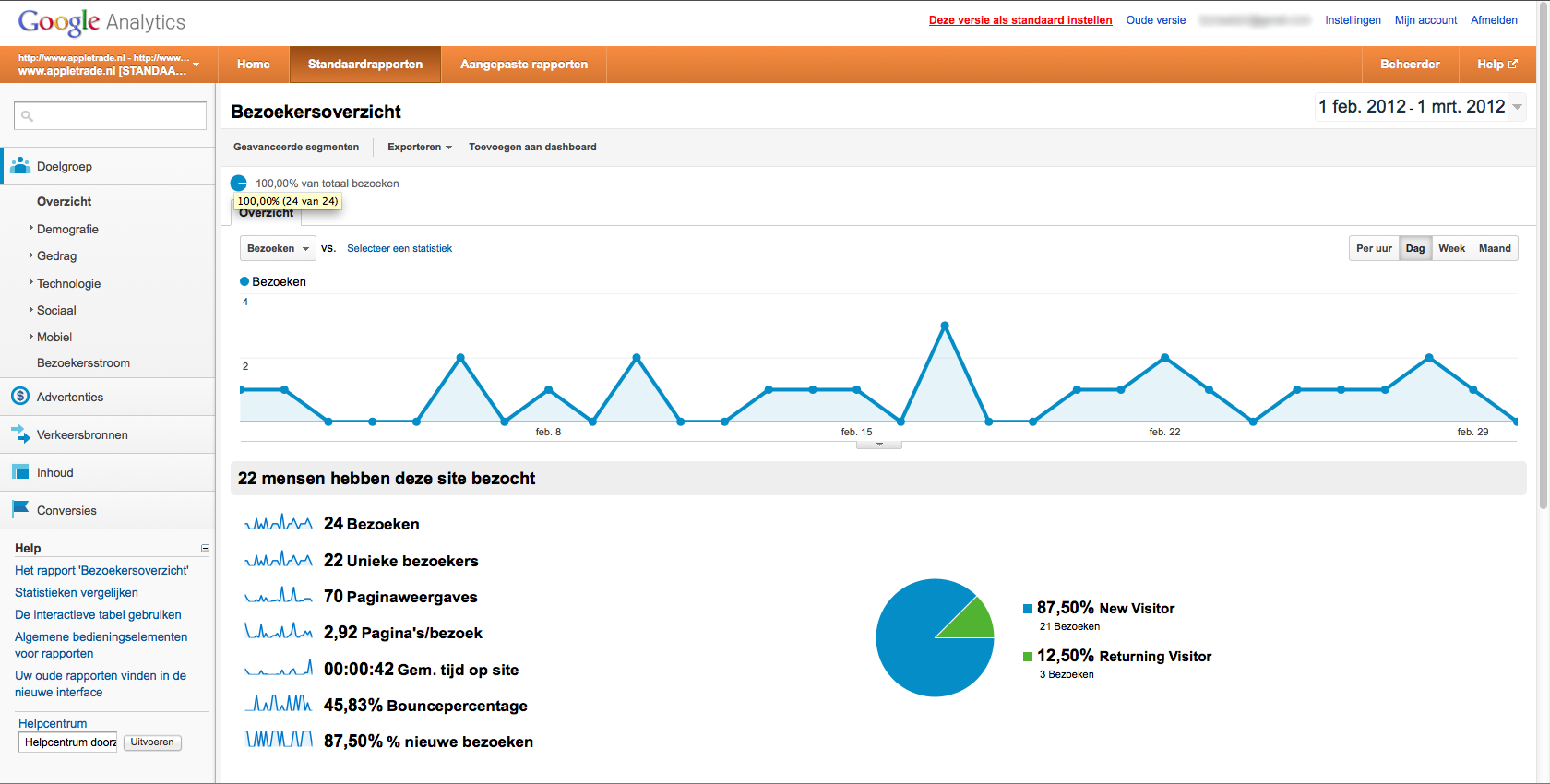Open Mijn account link
1550x784 pixels.
(1425, 20)
